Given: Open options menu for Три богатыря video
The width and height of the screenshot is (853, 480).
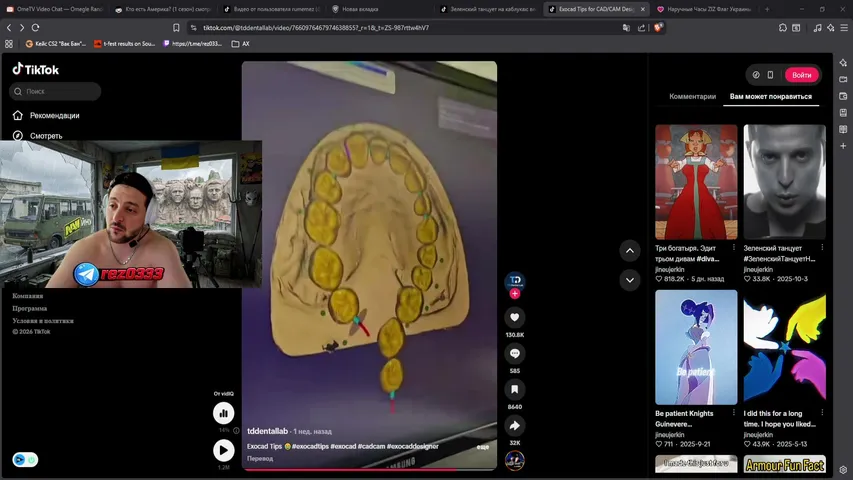Looking at the screenshot, I should 733,248.
